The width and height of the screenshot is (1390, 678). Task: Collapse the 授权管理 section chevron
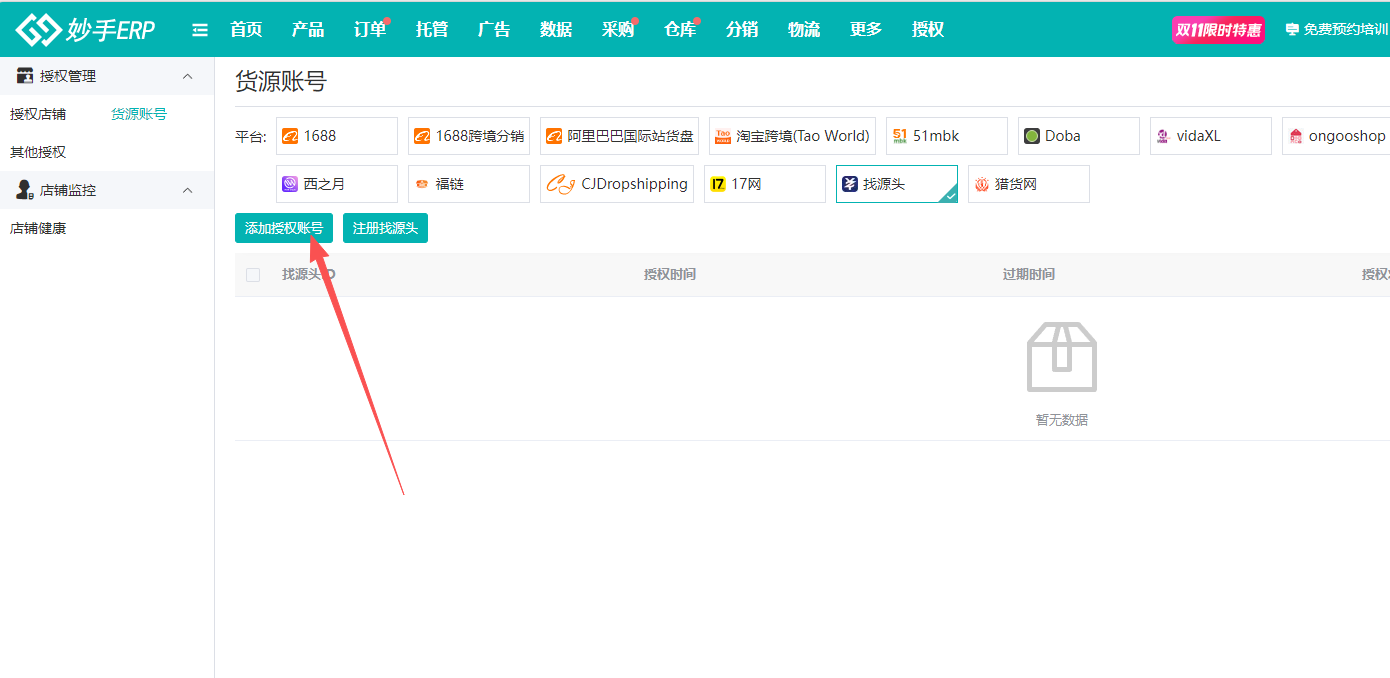pyautogui.click(x=187, y=76)
